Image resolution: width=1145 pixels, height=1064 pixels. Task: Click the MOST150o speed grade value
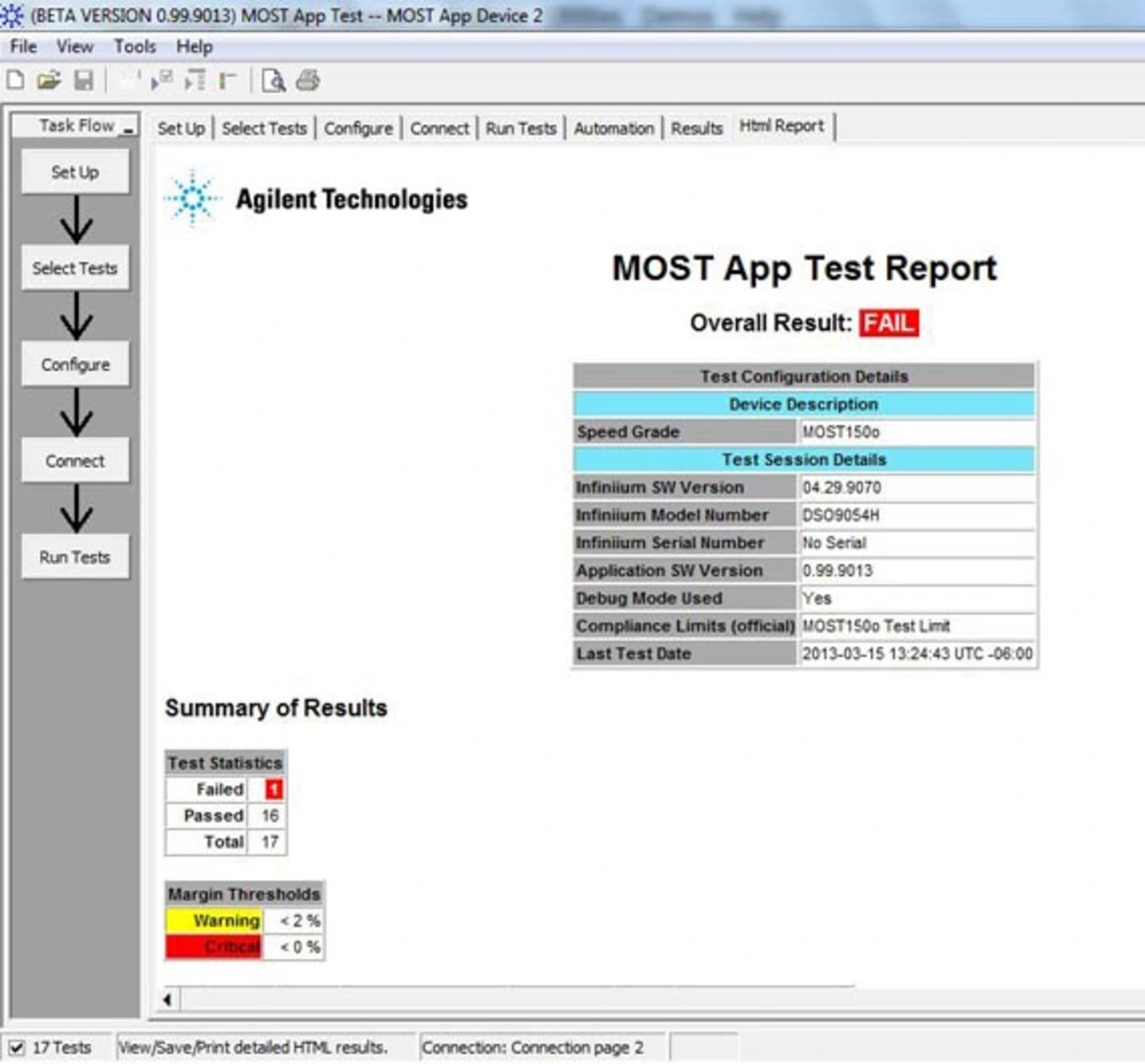tap(917, 432)
